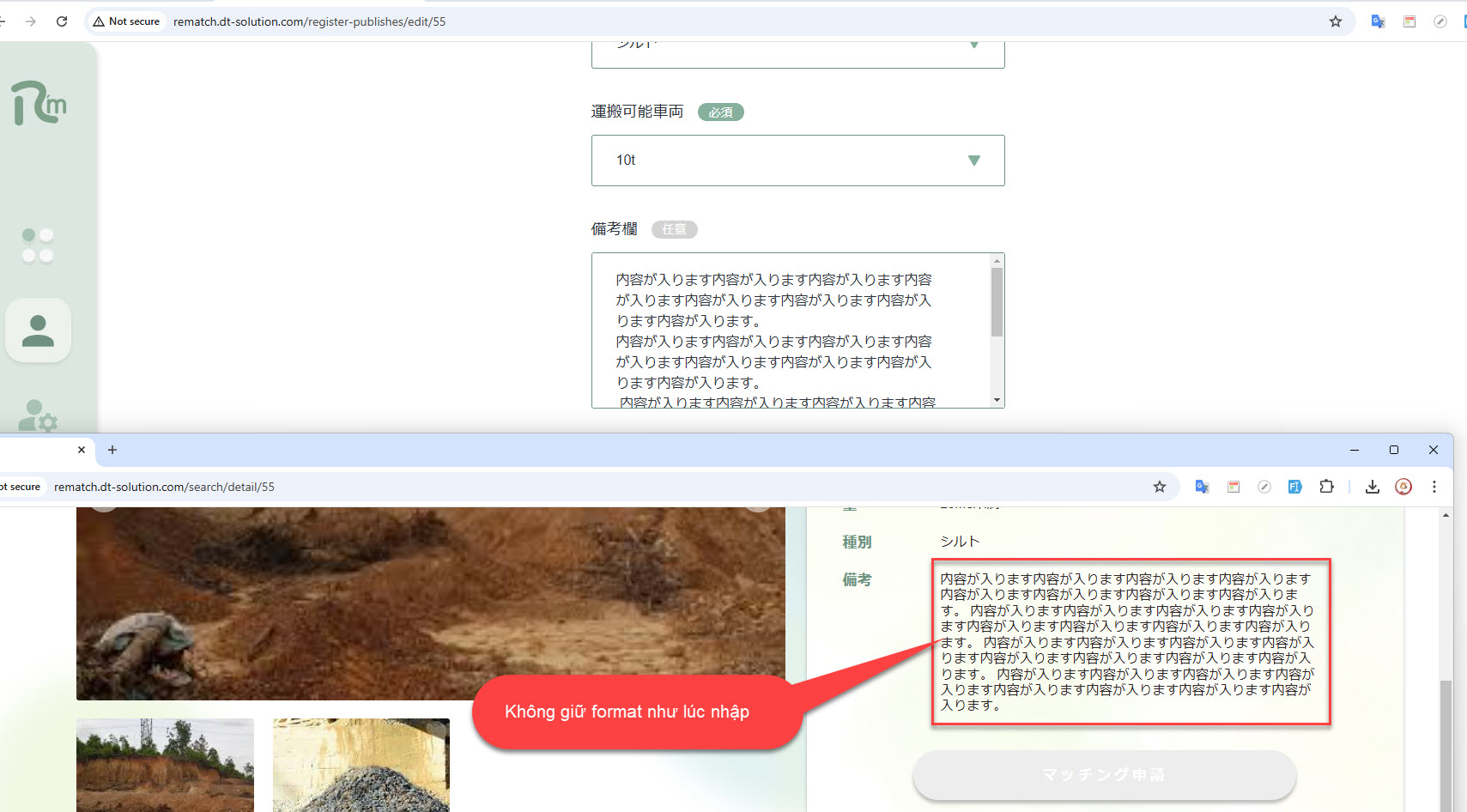Open the Extensions puzzle piece menu

click(1326, 487)
